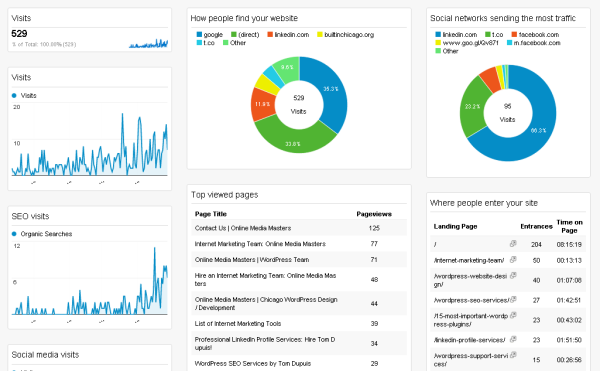
Task: Select Professional LinkedIn Profile Services row
Action: click(x=299, y=343)
